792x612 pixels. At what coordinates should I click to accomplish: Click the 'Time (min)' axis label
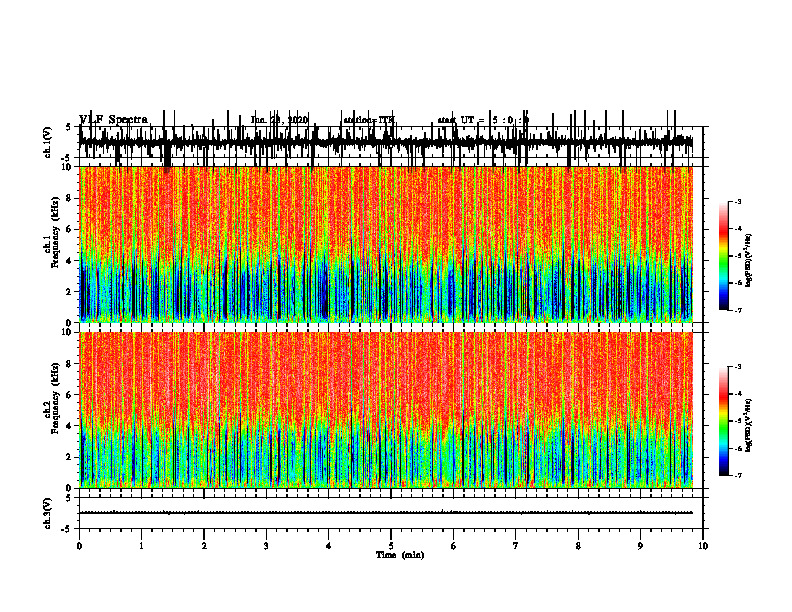tap(400, 555)
